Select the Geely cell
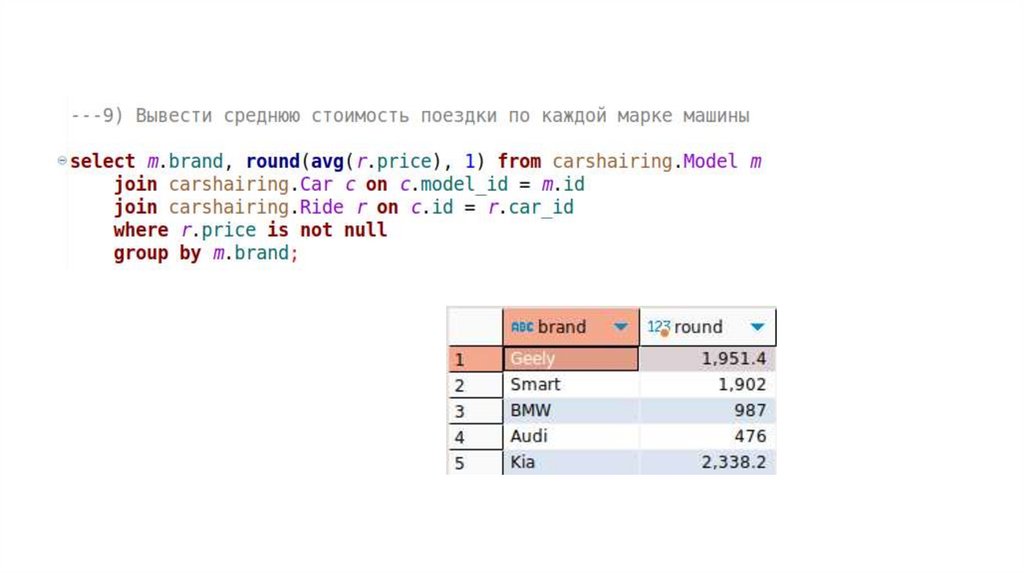 coord(571,359)
